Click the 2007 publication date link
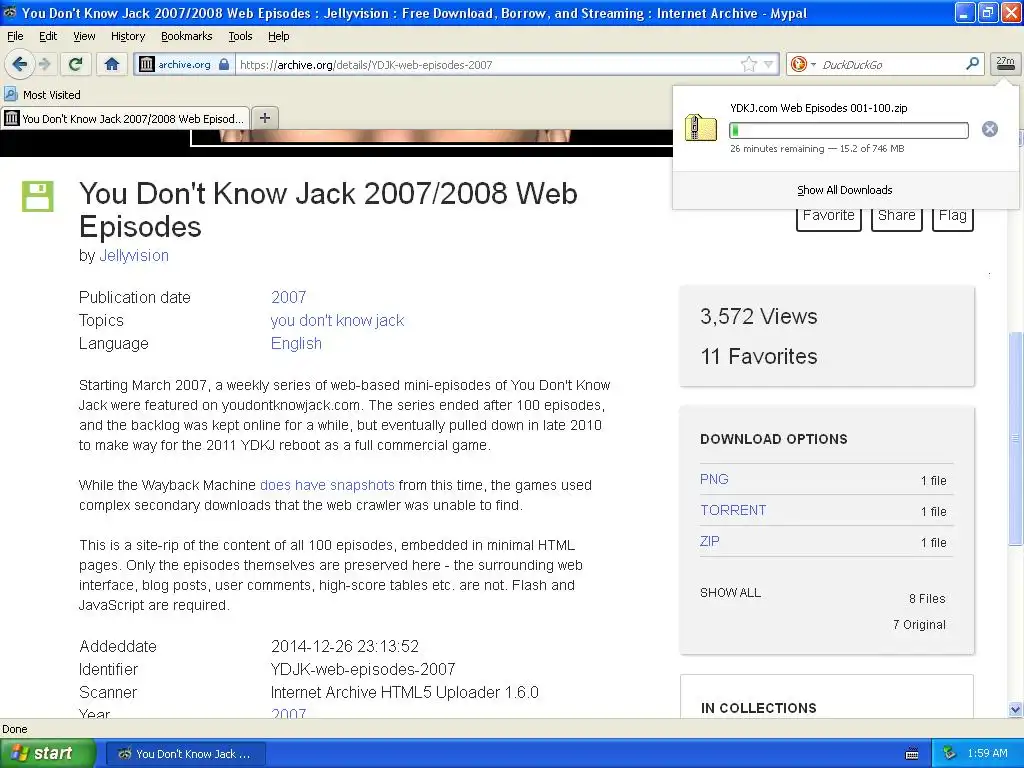The height and width of the screenshot is (768, 1024). pyautogui.click(x=288, y=297)
